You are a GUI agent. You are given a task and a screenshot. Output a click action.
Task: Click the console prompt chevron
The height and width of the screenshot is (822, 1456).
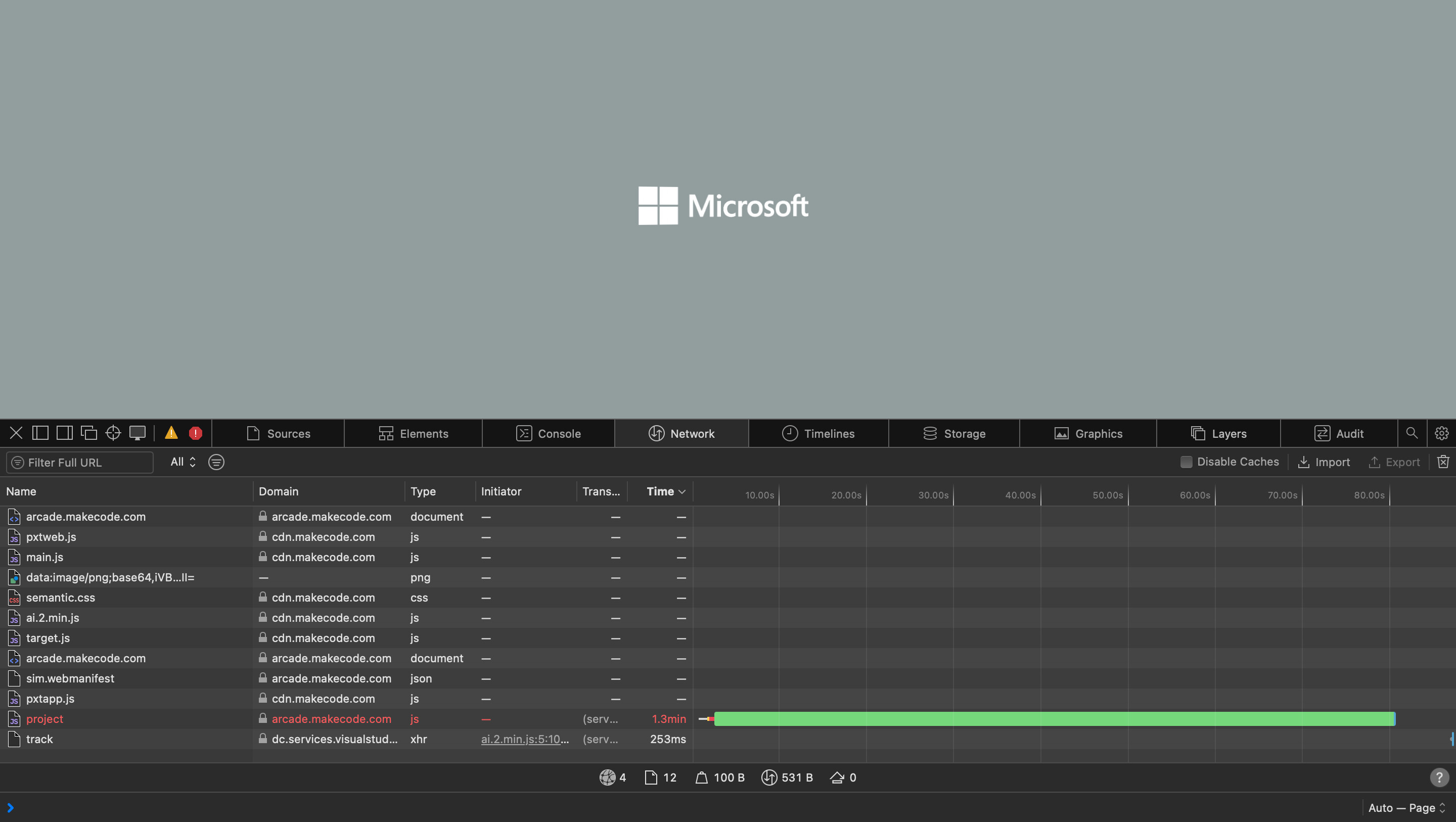coord(10,807)
